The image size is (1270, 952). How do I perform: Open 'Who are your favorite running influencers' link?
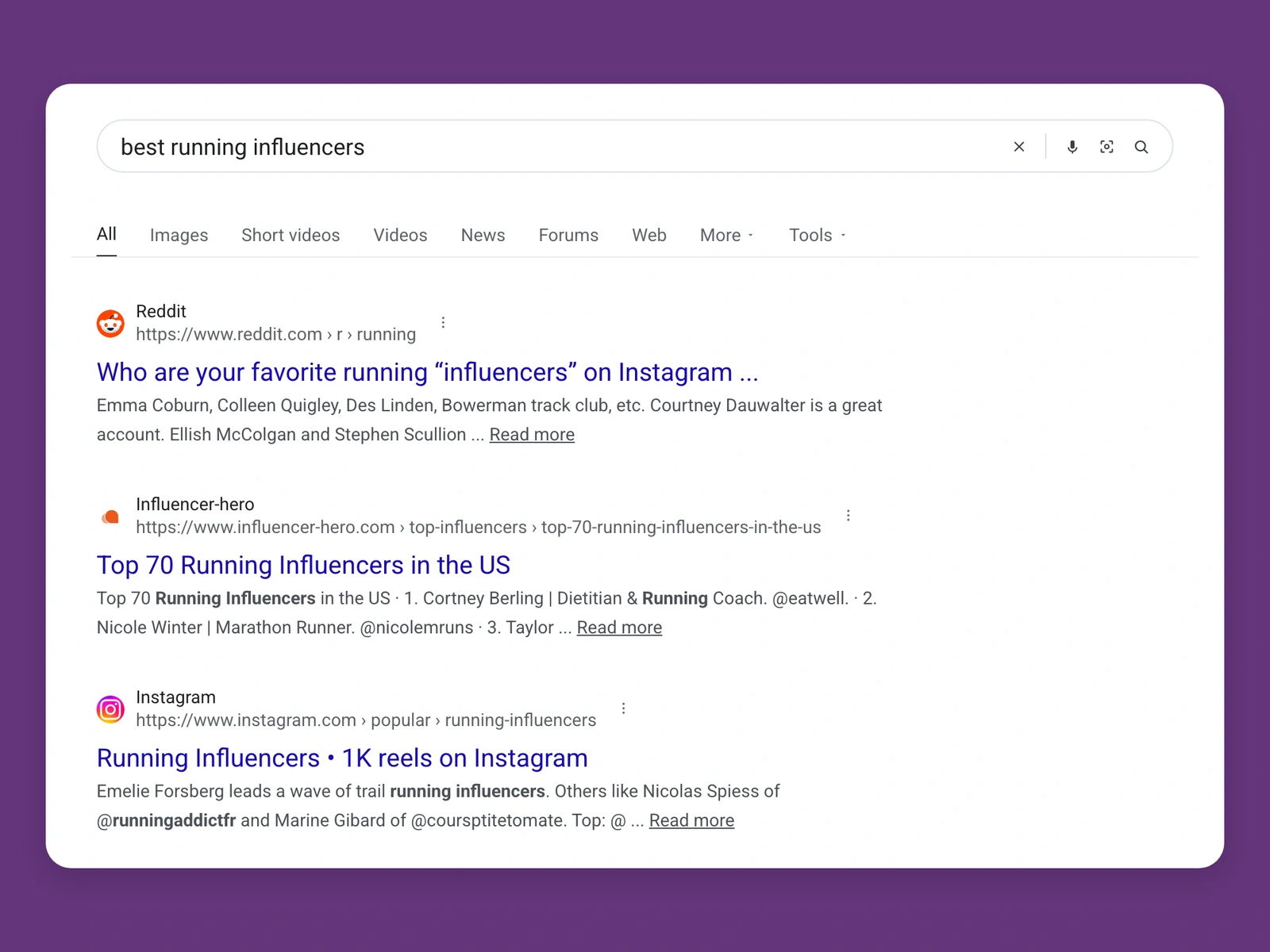point(427,372)
